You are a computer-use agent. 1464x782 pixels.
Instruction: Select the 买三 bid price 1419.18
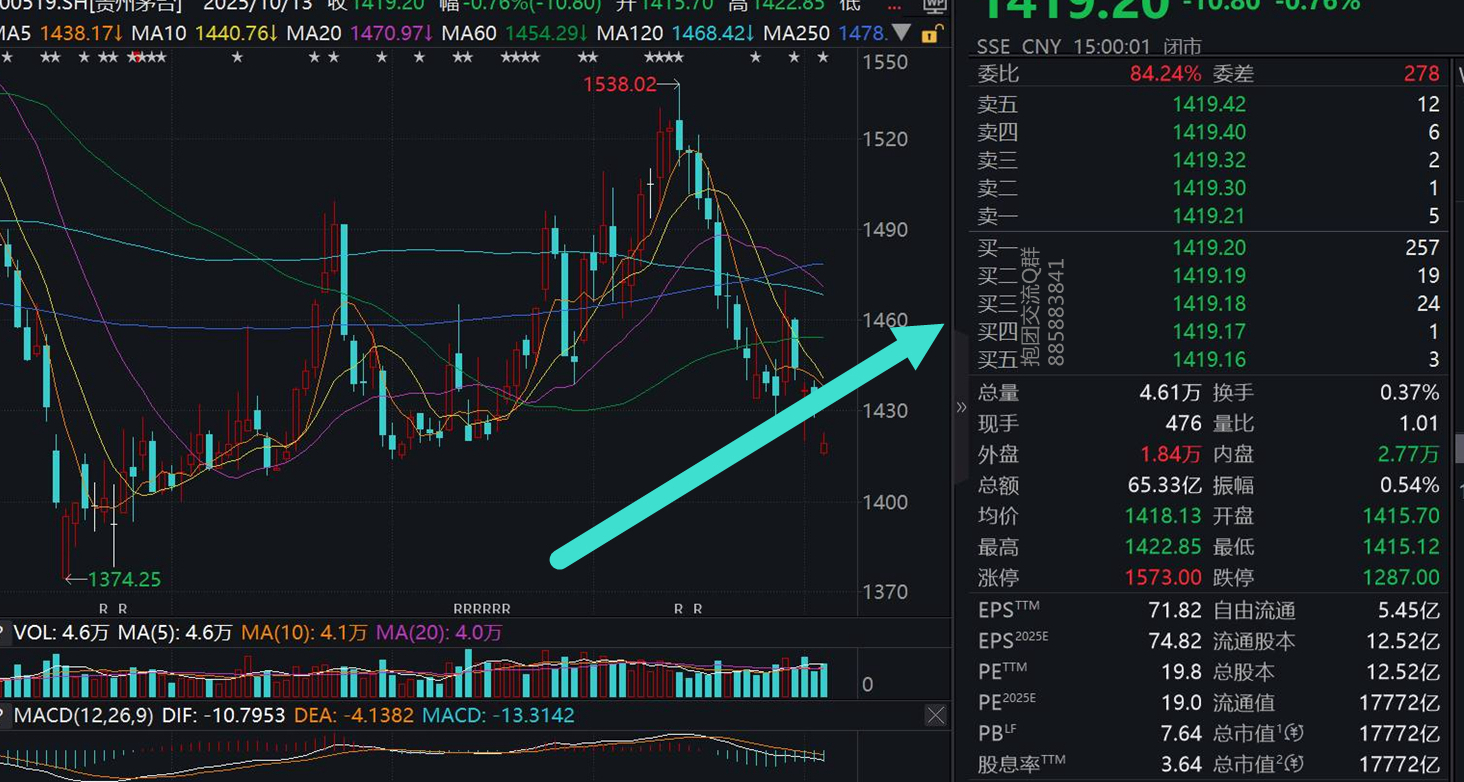(x=1209, y=303)
